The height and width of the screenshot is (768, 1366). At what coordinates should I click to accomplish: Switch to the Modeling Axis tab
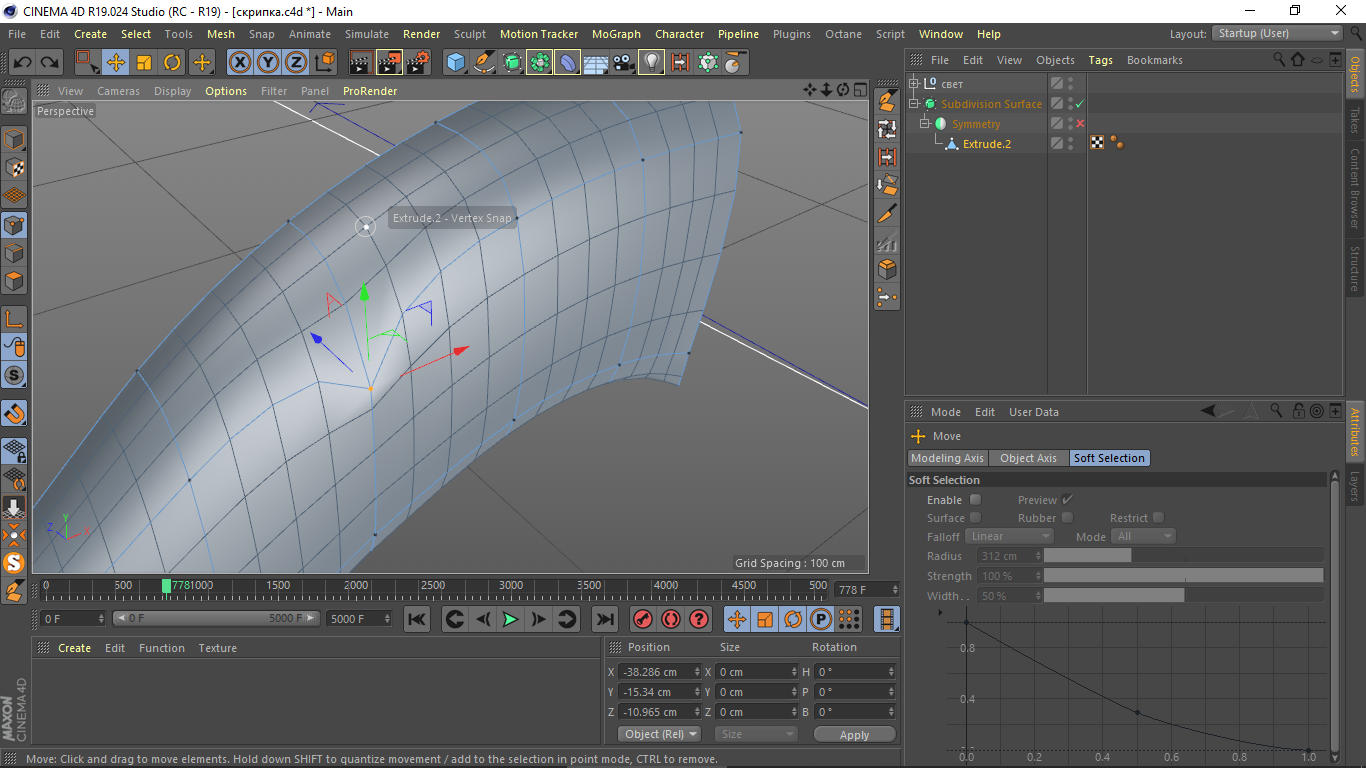click(947, 458)
